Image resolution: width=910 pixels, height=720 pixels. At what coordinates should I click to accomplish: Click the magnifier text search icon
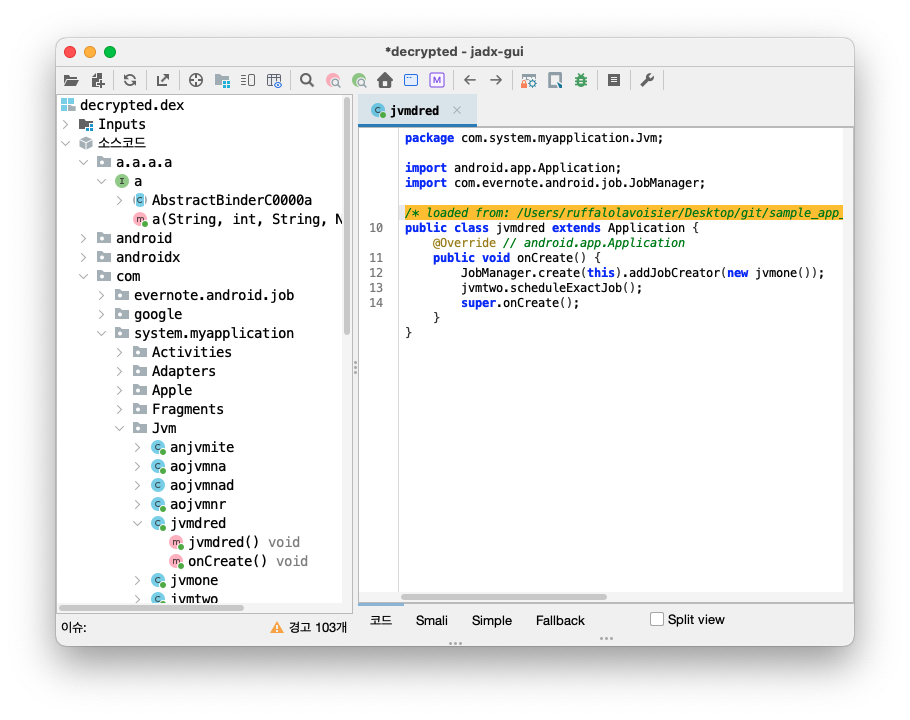(x=307, y=80)
